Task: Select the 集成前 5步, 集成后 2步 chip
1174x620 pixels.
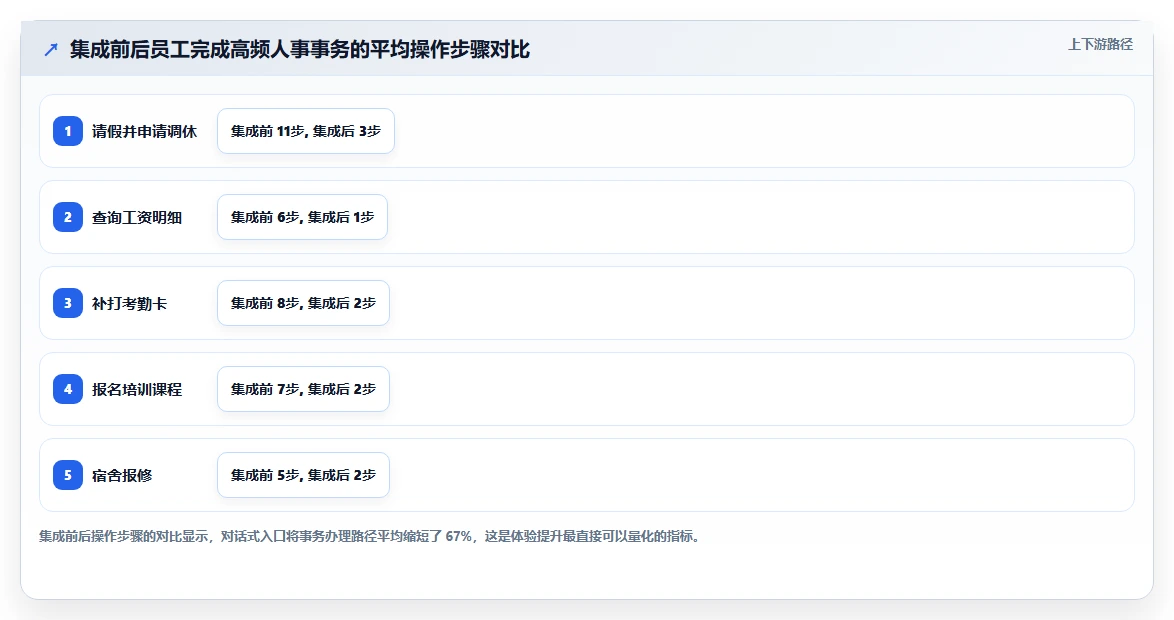Action: click(303, 475)
